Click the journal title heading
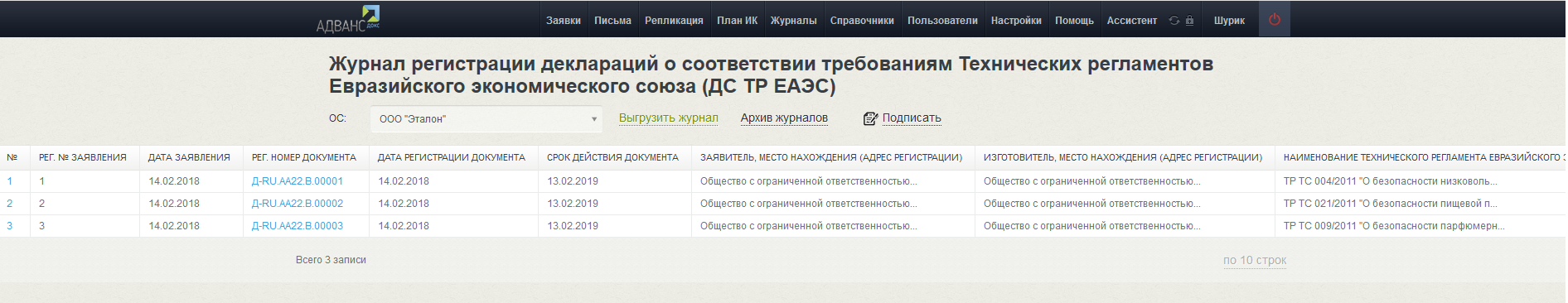Viewport: 1568px width, 303px height. [x=771, y=75]
